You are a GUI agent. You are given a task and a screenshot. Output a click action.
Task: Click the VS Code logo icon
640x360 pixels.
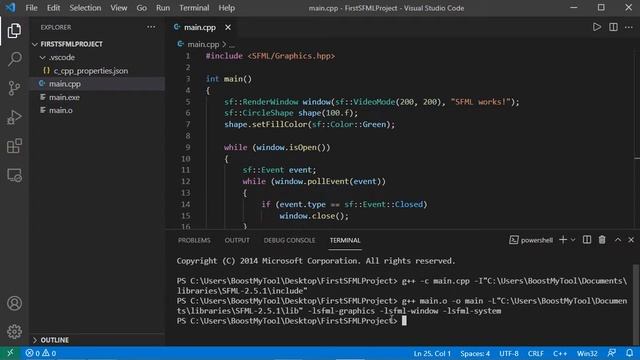10,8
